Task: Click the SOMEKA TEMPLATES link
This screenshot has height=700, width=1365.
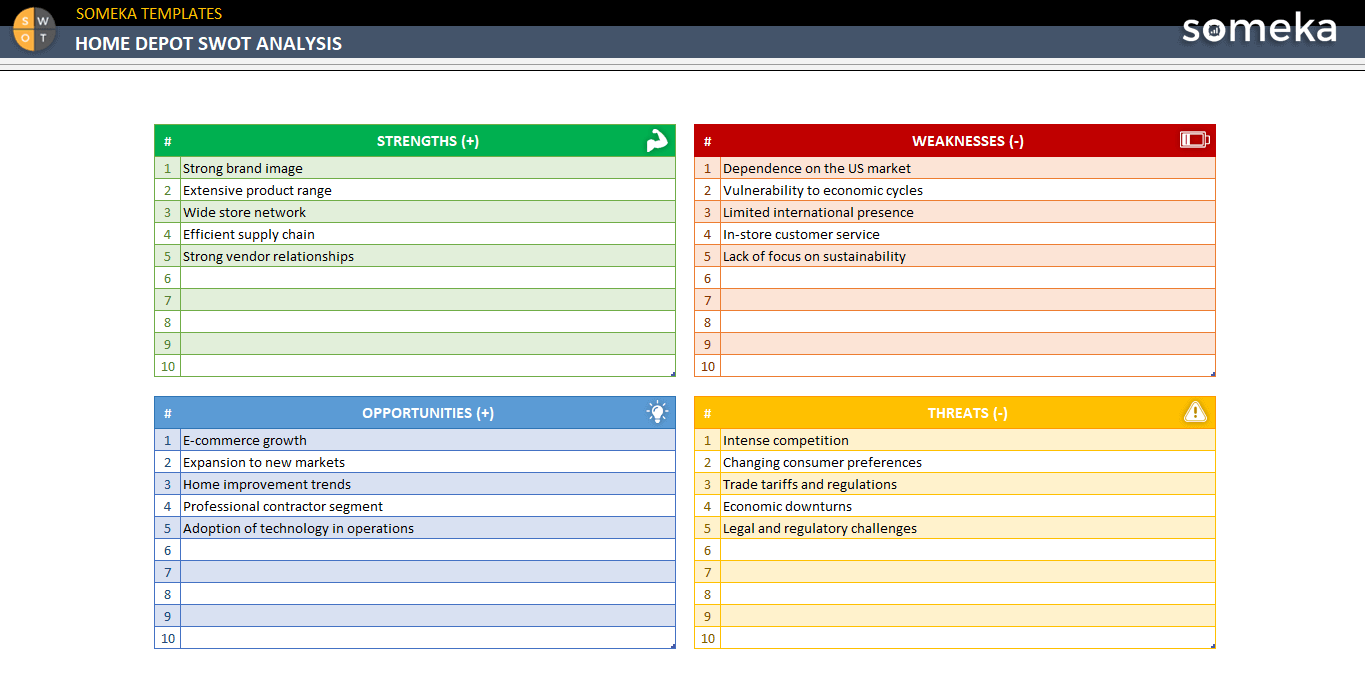Action: click(149, 13)
